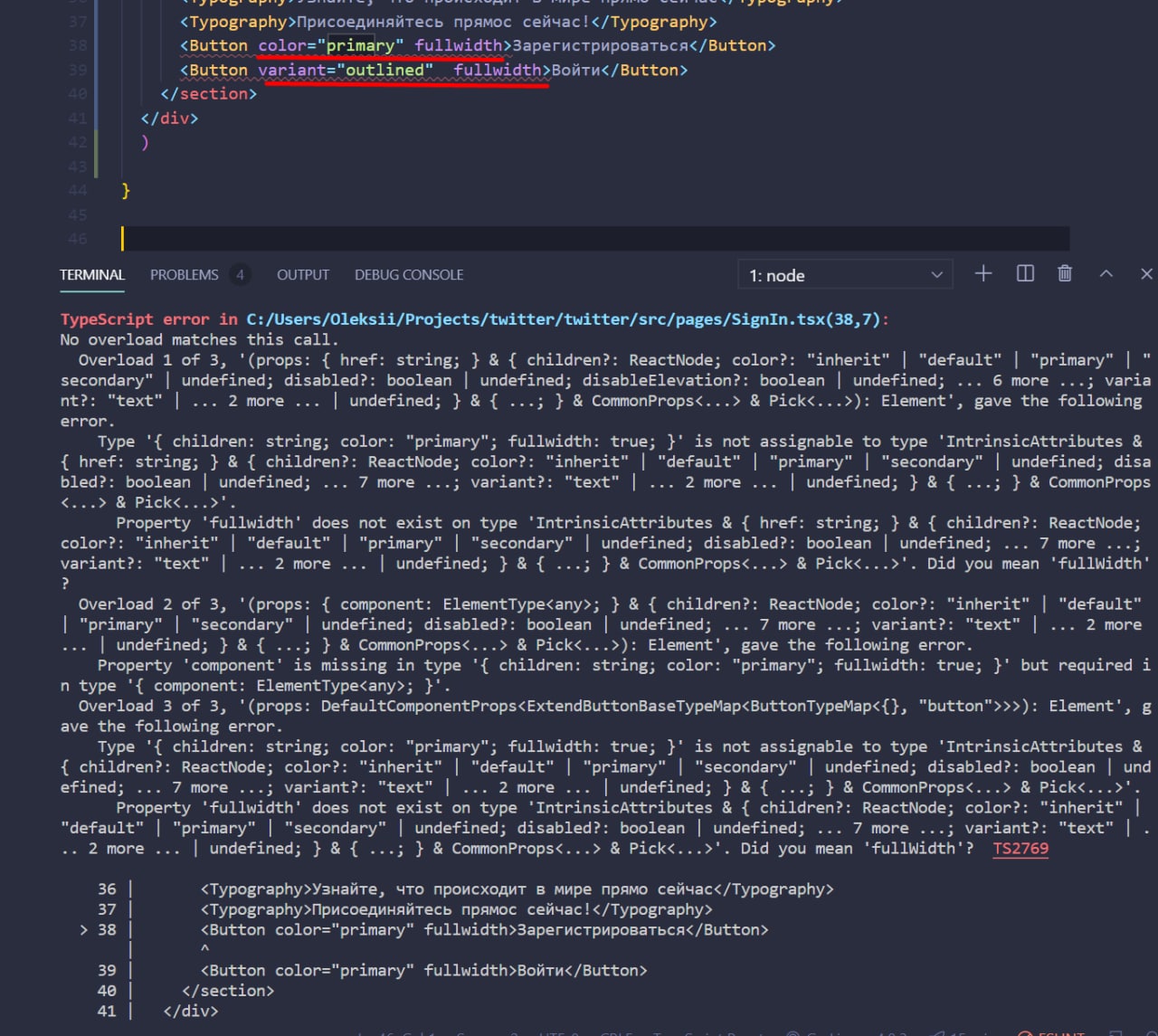Kill the terminal with the trash icon

coord(1065,273)
